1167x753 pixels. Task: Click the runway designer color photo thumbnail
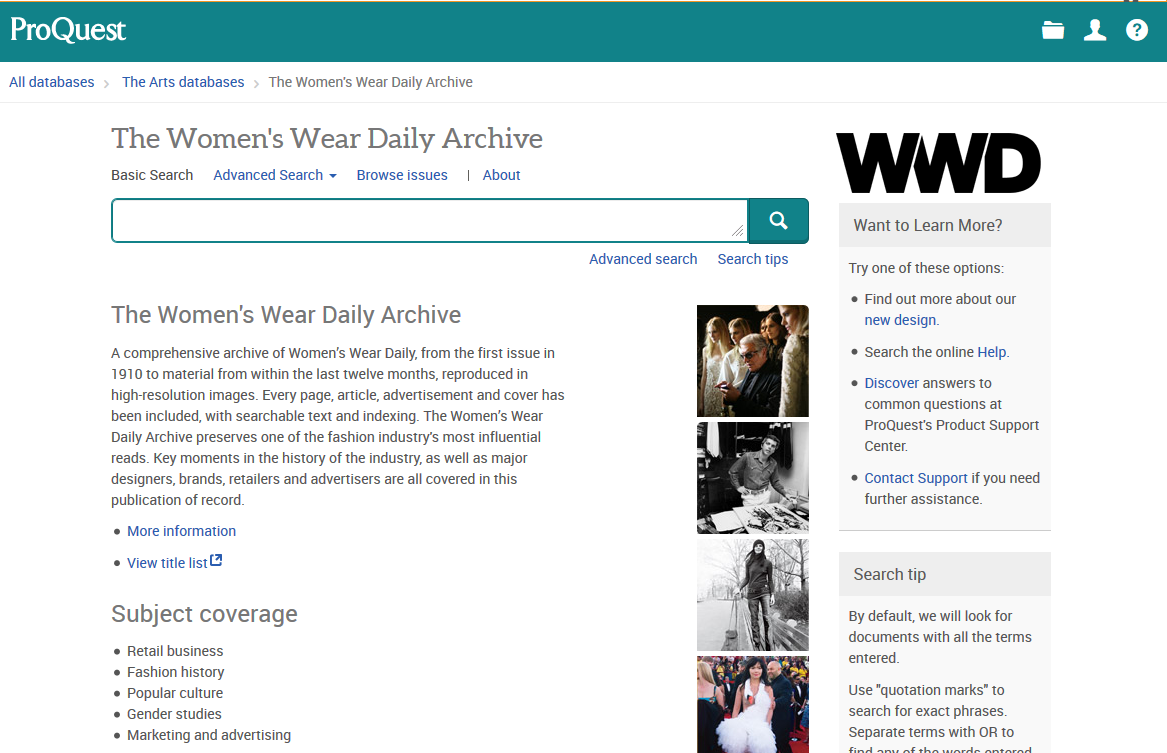pyautogui.click(x=752, y=361)
